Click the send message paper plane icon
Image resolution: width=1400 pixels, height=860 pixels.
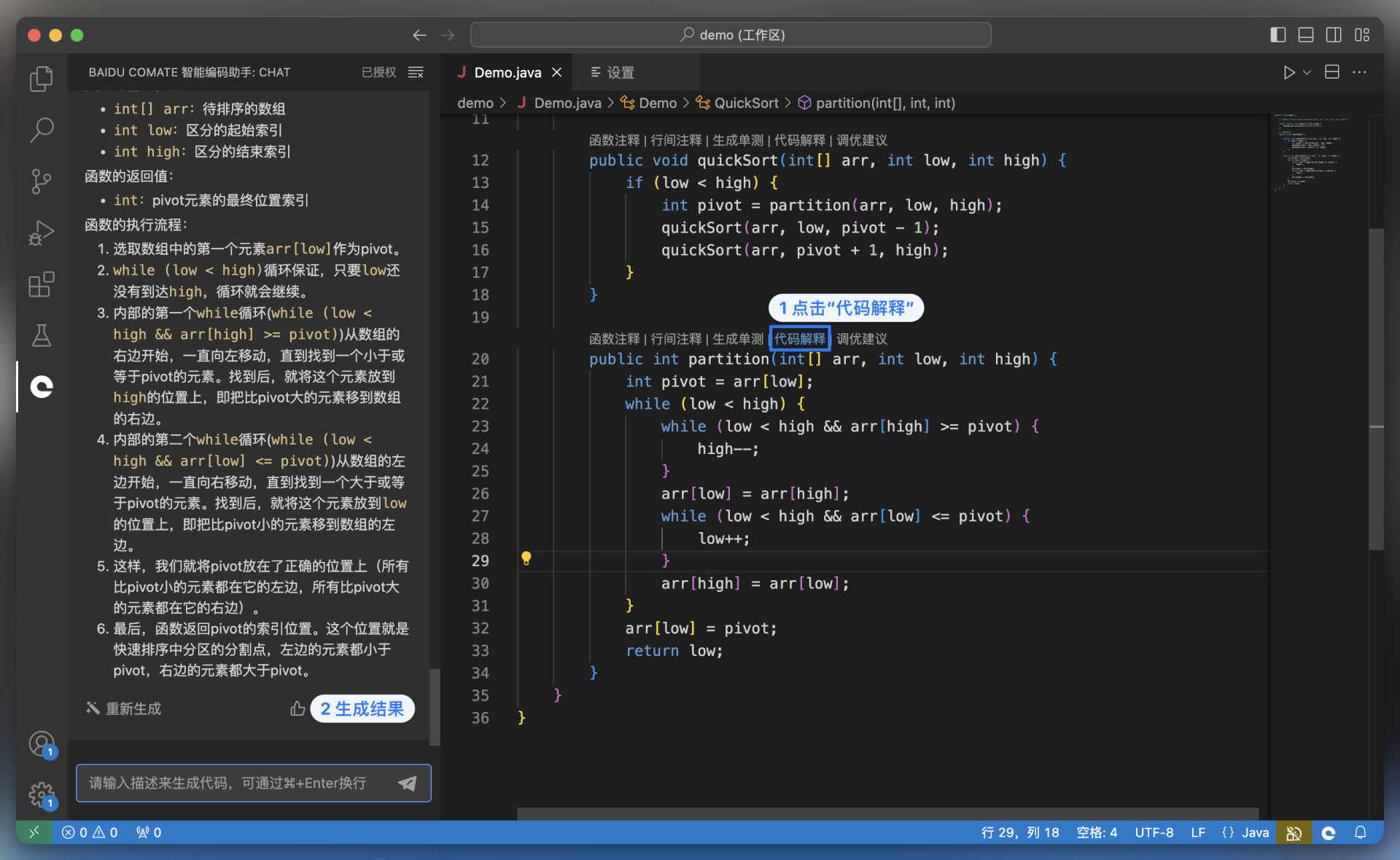pos(408,783)
